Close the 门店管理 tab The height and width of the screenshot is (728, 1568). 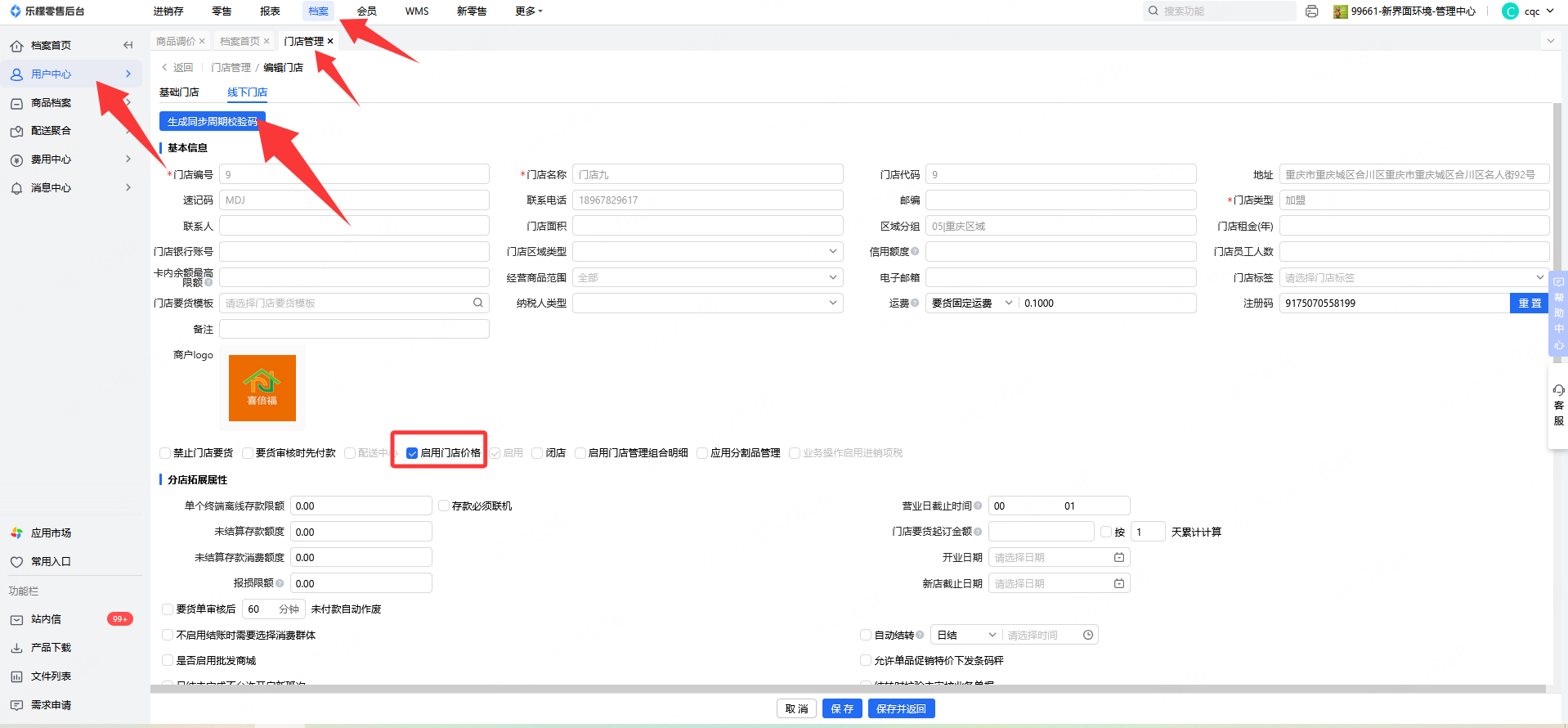tap(330, 41)
